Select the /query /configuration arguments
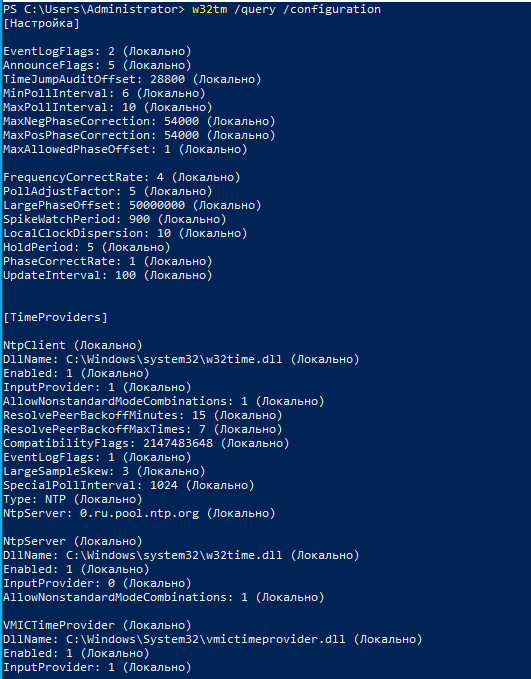The height and width of the screenshot is (679, 531). pyautogui.click(x=308, y=10)
